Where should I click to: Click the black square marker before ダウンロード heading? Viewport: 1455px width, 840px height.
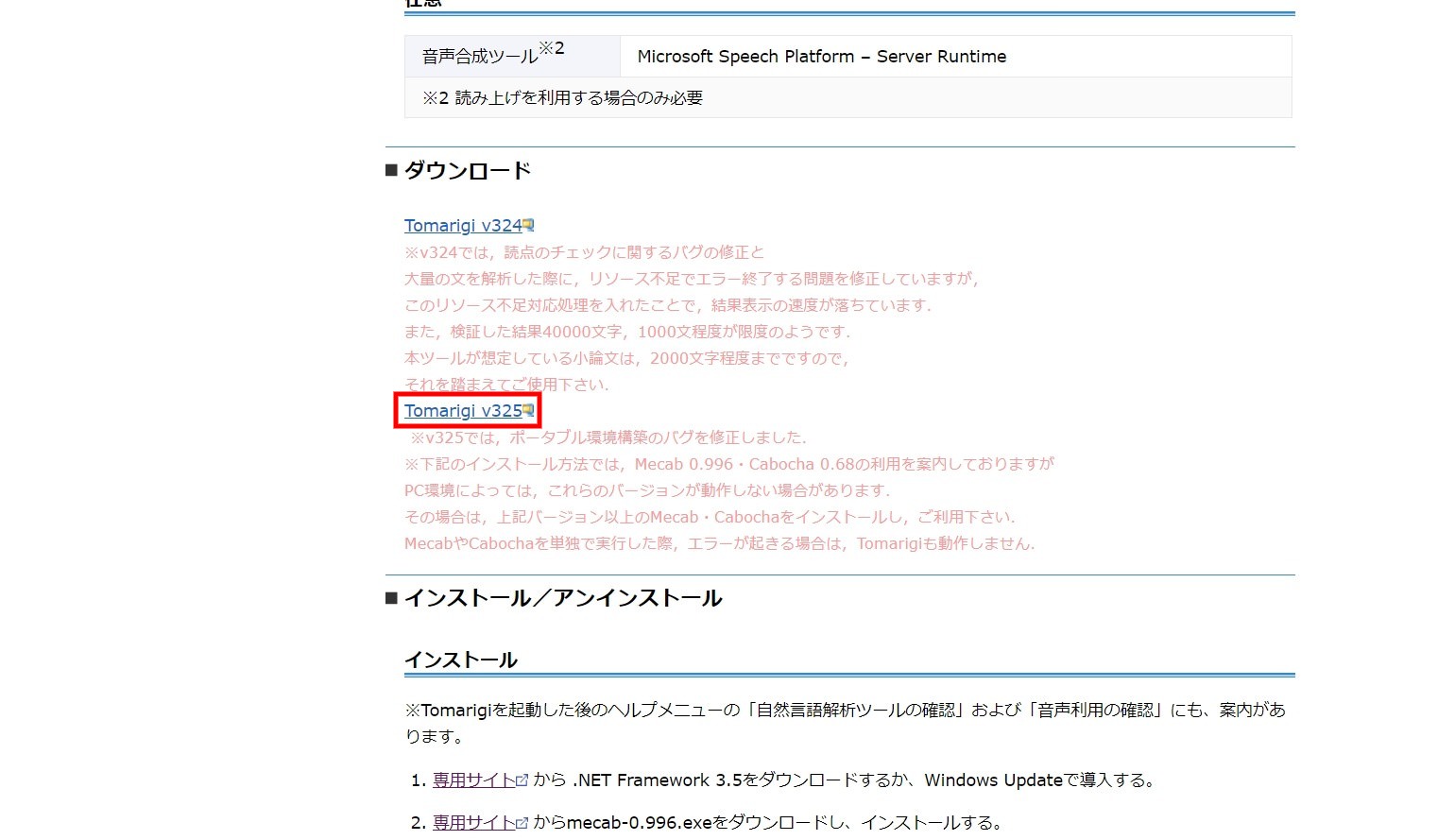tap(391, 169)
